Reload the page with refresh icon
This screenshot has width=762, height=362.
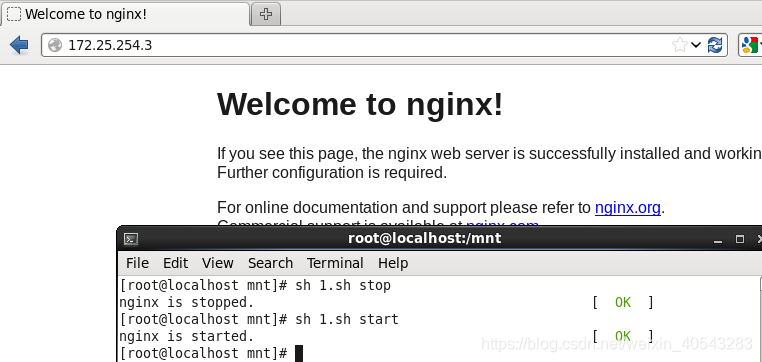click(714, 45)
